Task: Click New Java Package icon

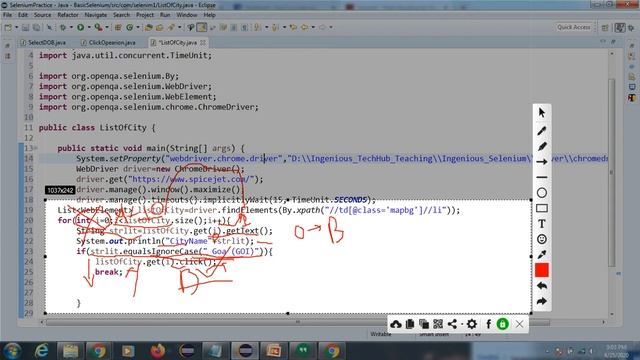Action: (x=118, y=27)
